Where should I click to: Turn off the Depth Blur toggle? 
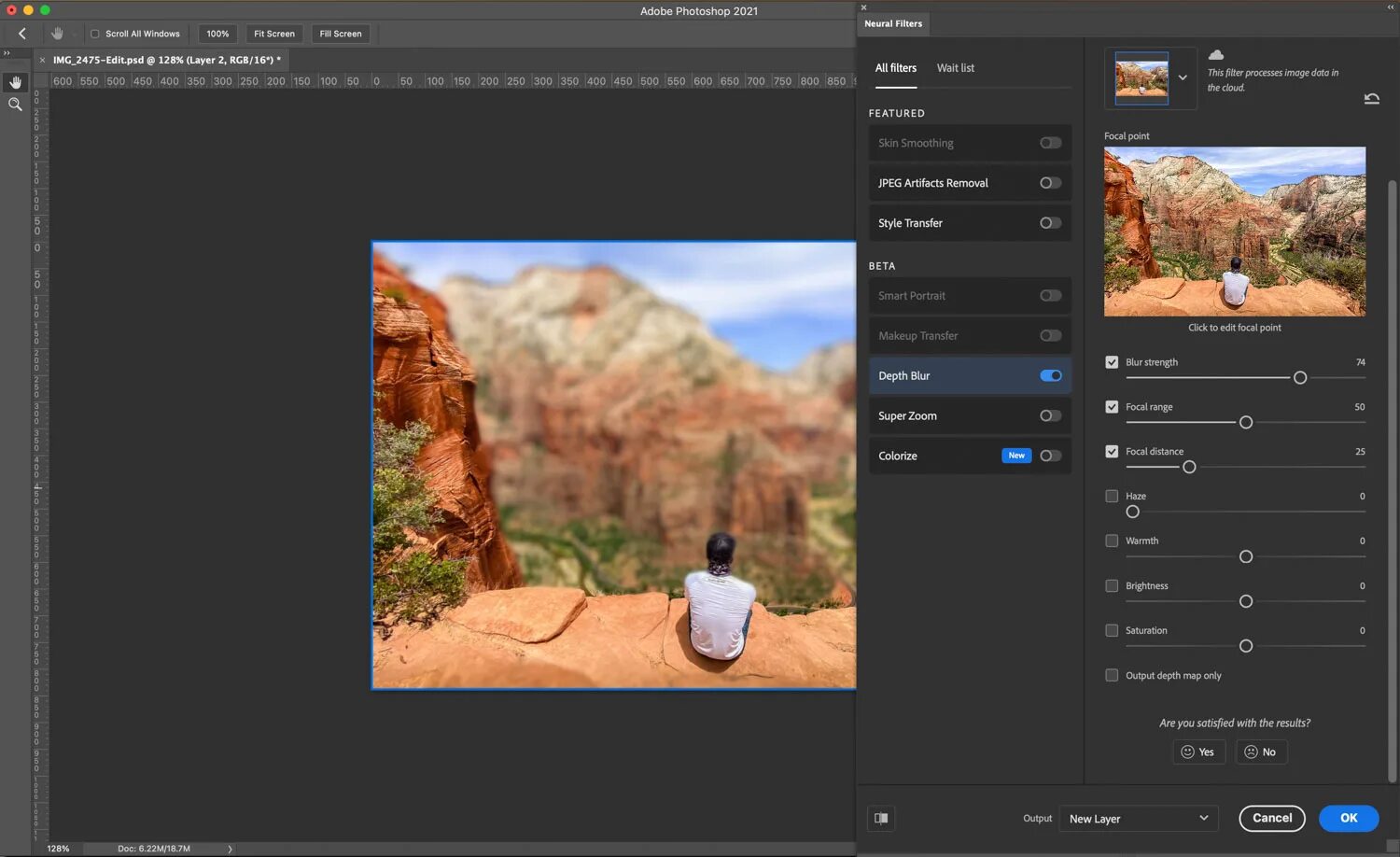click(1051, 375)
